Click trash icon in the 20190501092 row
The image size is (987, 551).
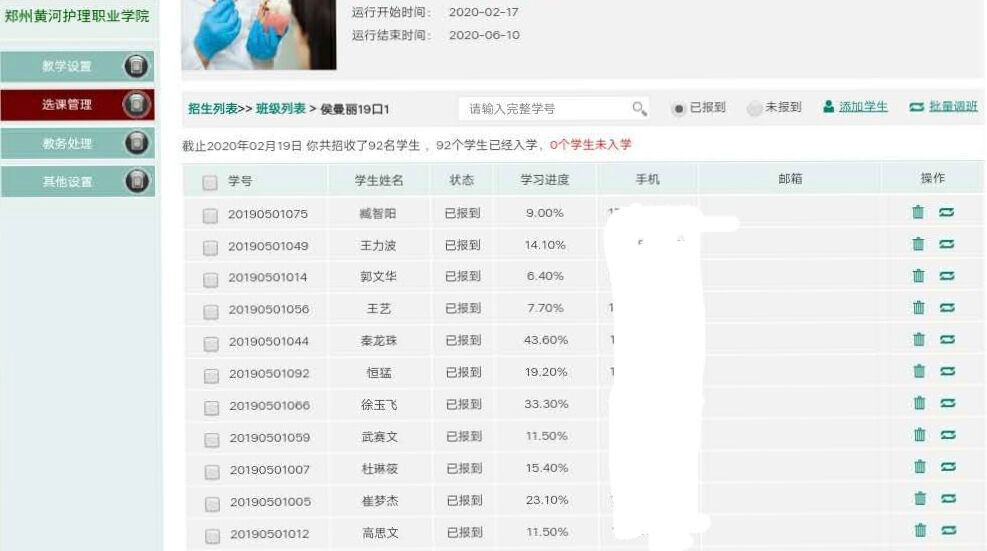point(918,372)
